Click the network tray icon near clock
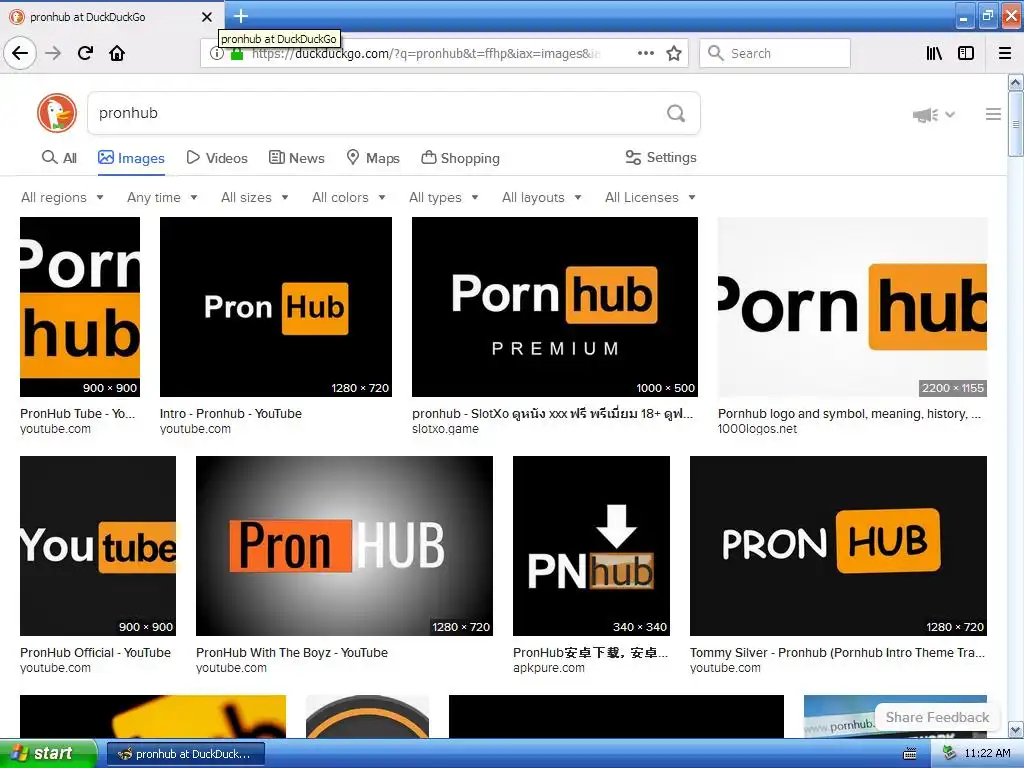The width and height of the screenshot is (1024, 768). 949,754
